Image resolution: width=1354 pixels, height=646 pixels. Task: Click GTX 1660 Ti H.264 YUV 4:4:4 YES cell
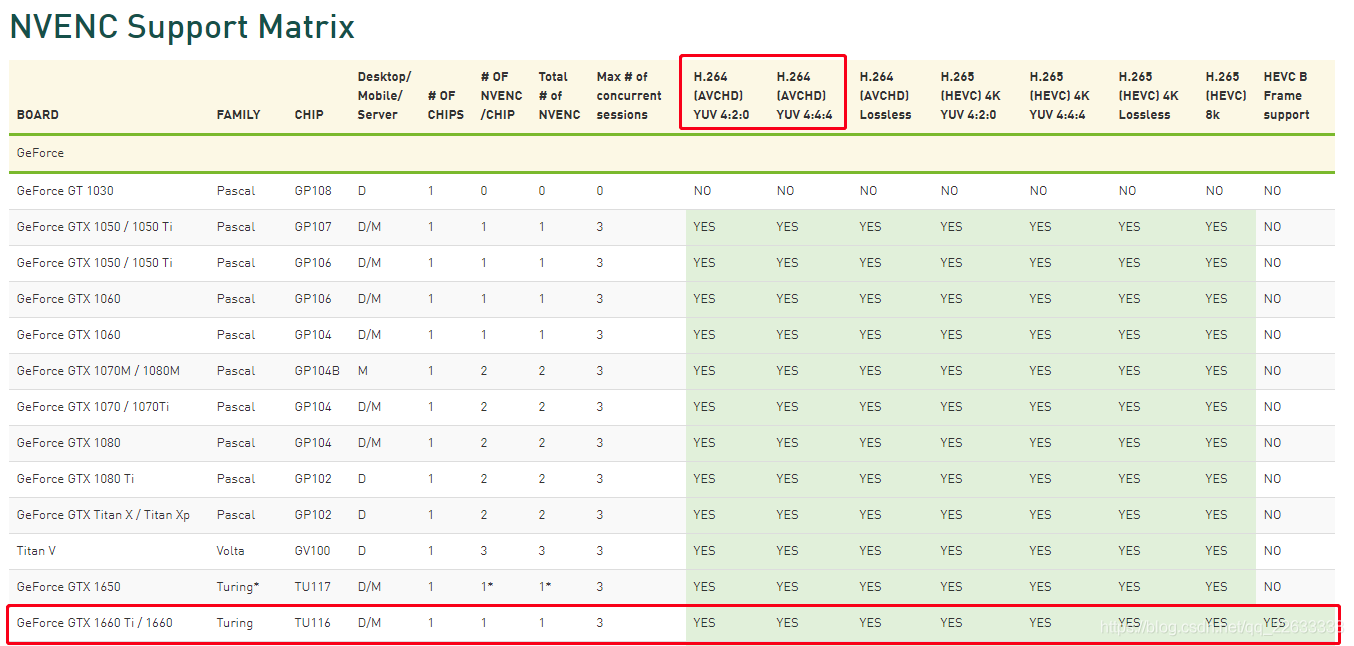coord(788,623)
